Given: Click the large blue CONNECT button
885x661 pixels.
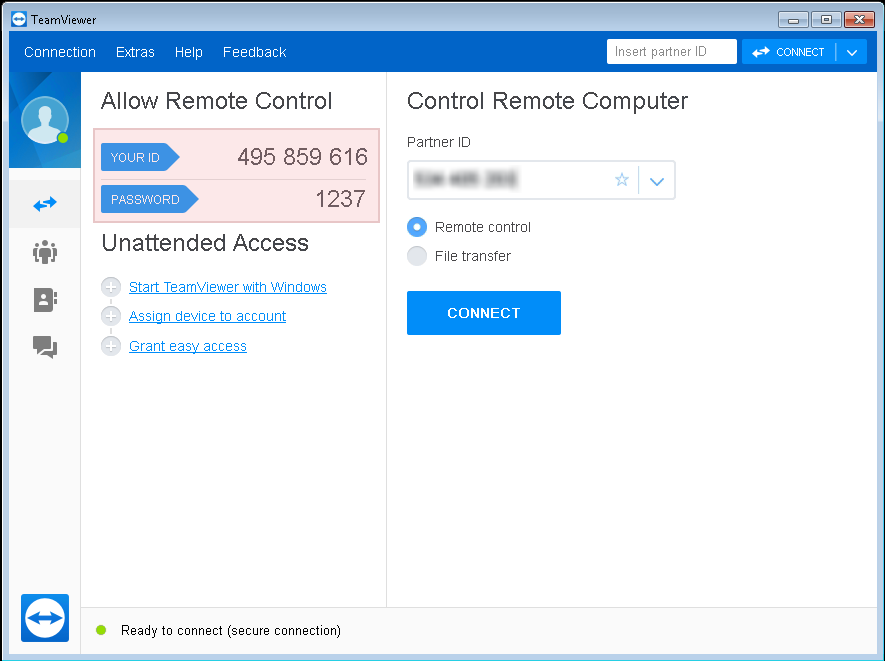Looking at the screenshot, I should [484, 313].
